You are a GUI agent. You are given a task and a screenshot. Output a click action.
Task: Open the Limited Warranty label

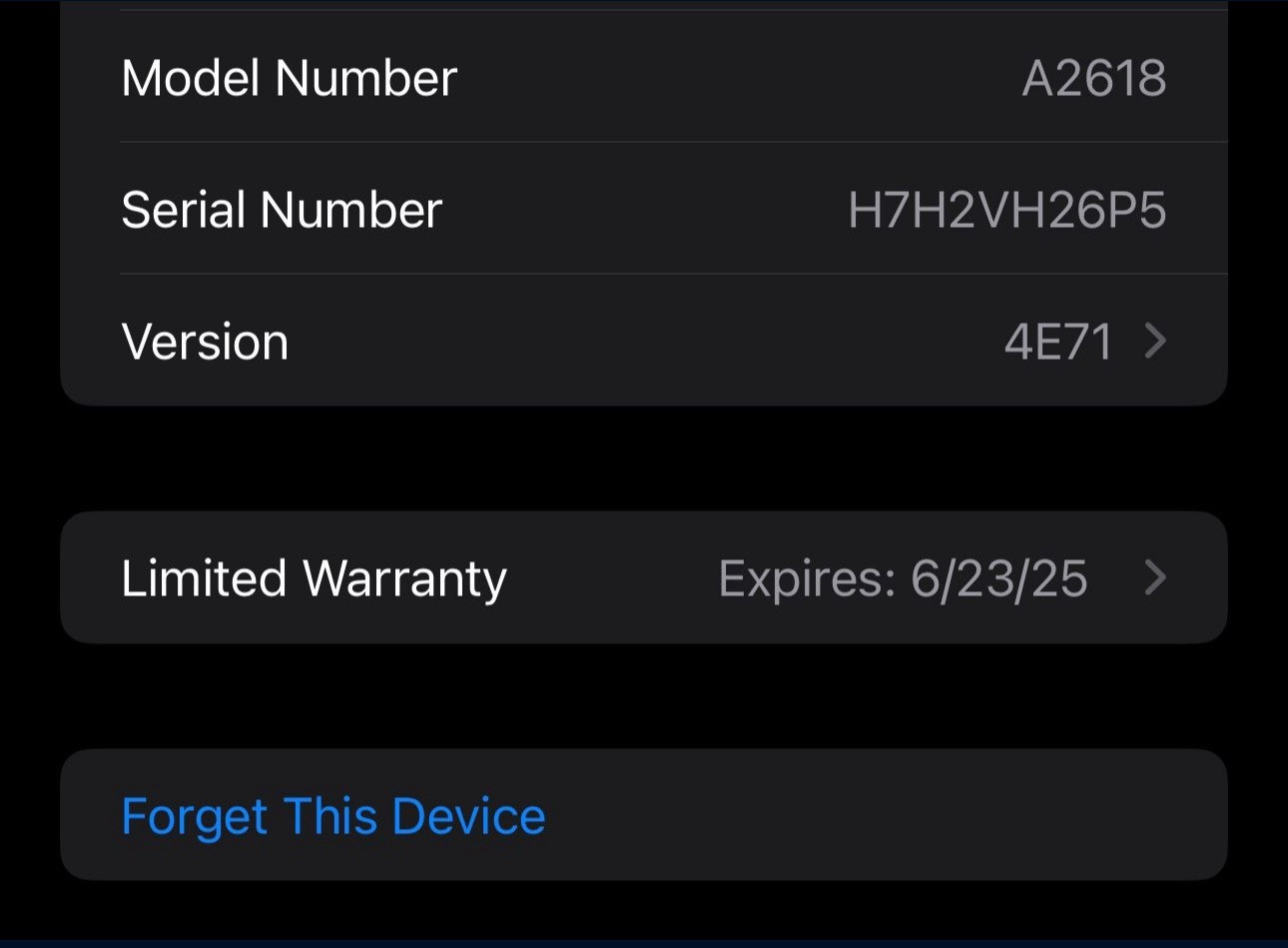pyautogui.click(x=314, y=578)
